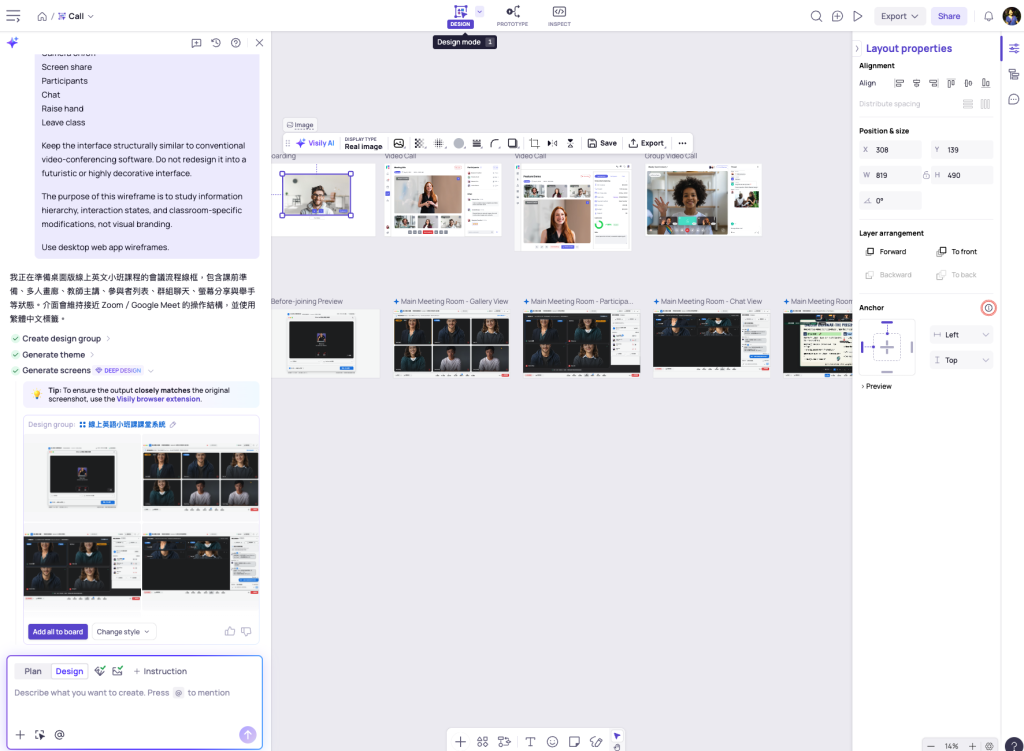Open the Anchor info icon

pyautogui.click(x=989, y=308)
